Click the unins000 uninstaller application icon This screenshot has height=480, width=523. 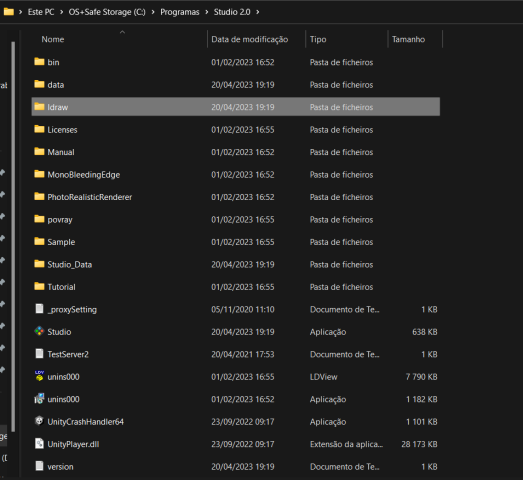39,399
